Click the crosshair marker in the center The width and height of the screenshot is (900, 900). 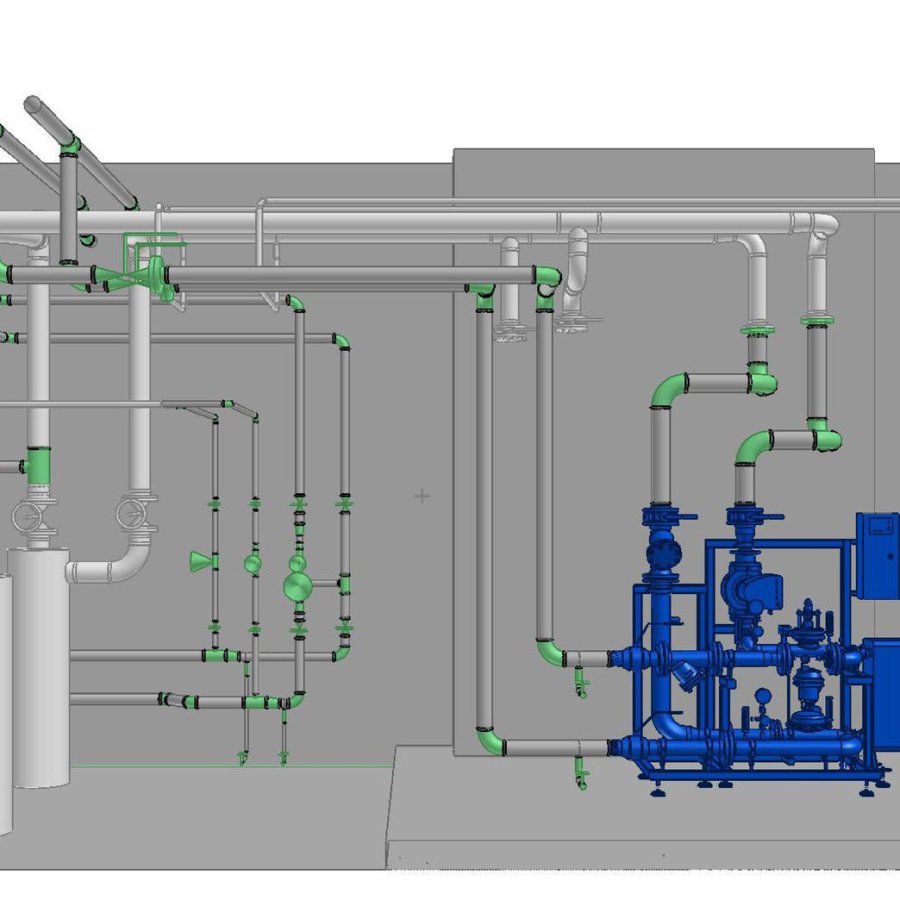click(422, 496)
